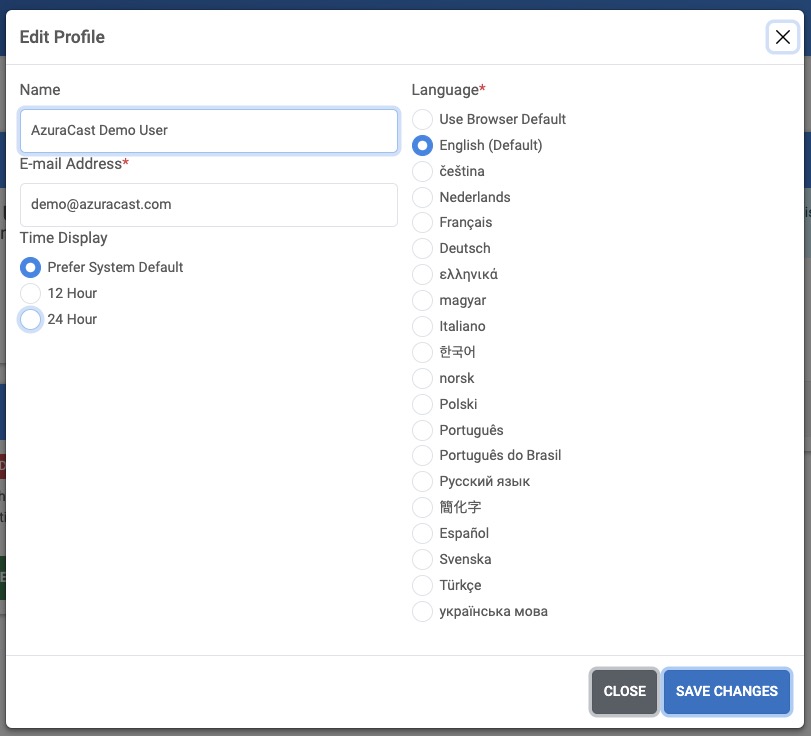This screenshot has height=736, width=811.
Task: Select the 12 Hour time display option
Action: (x=30, y=293)
